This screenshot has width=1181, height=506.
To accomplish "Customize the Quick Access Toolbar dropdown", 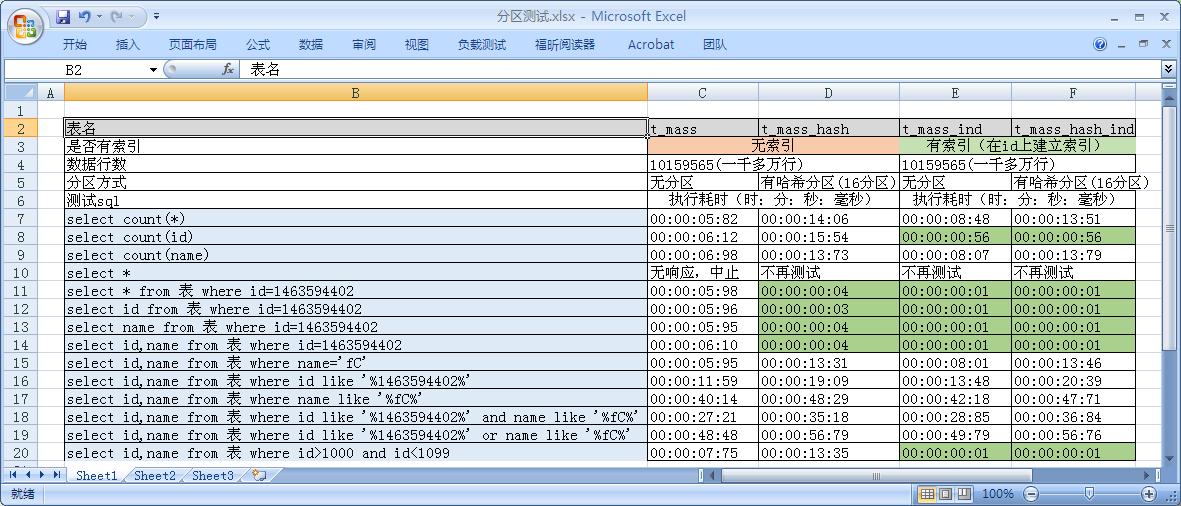I will (x=156, y=16).
